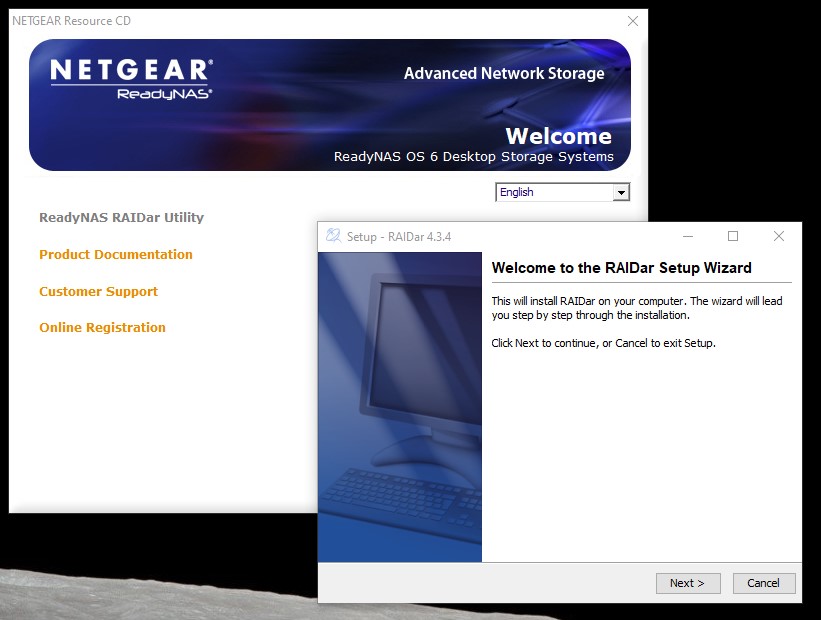Click the Advanced Network Storage text
Screen dimensions: 821x620
[x=503, y=73]
